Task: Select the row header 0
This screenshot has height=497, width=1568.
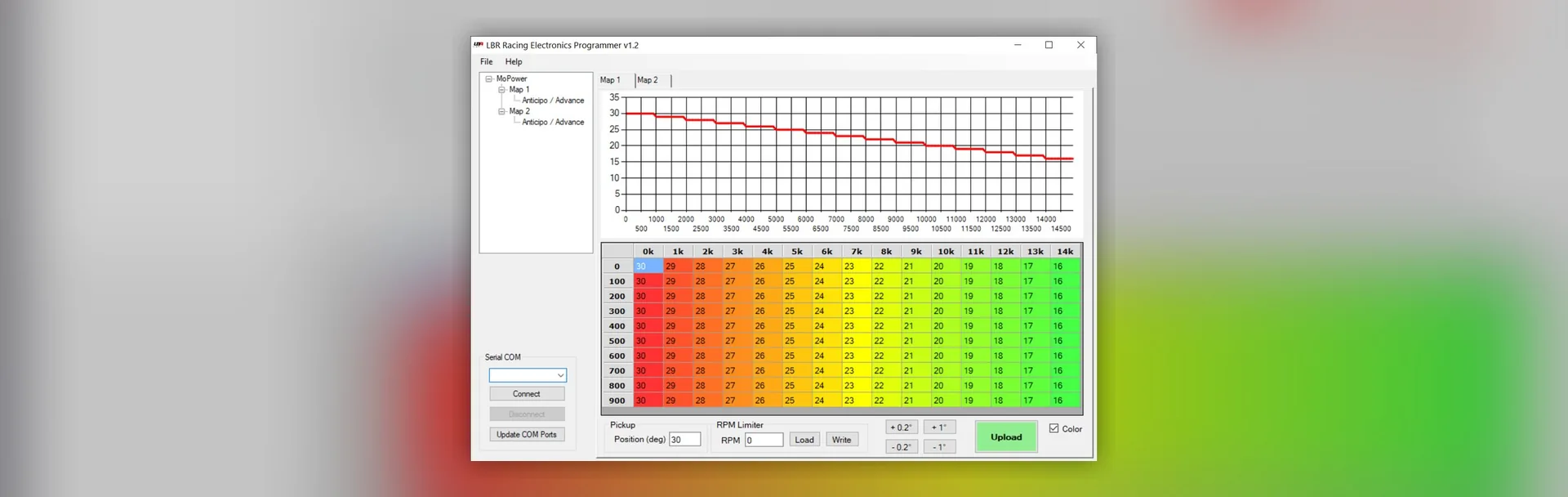Action: pyautogui.click(x=617, y=266)
